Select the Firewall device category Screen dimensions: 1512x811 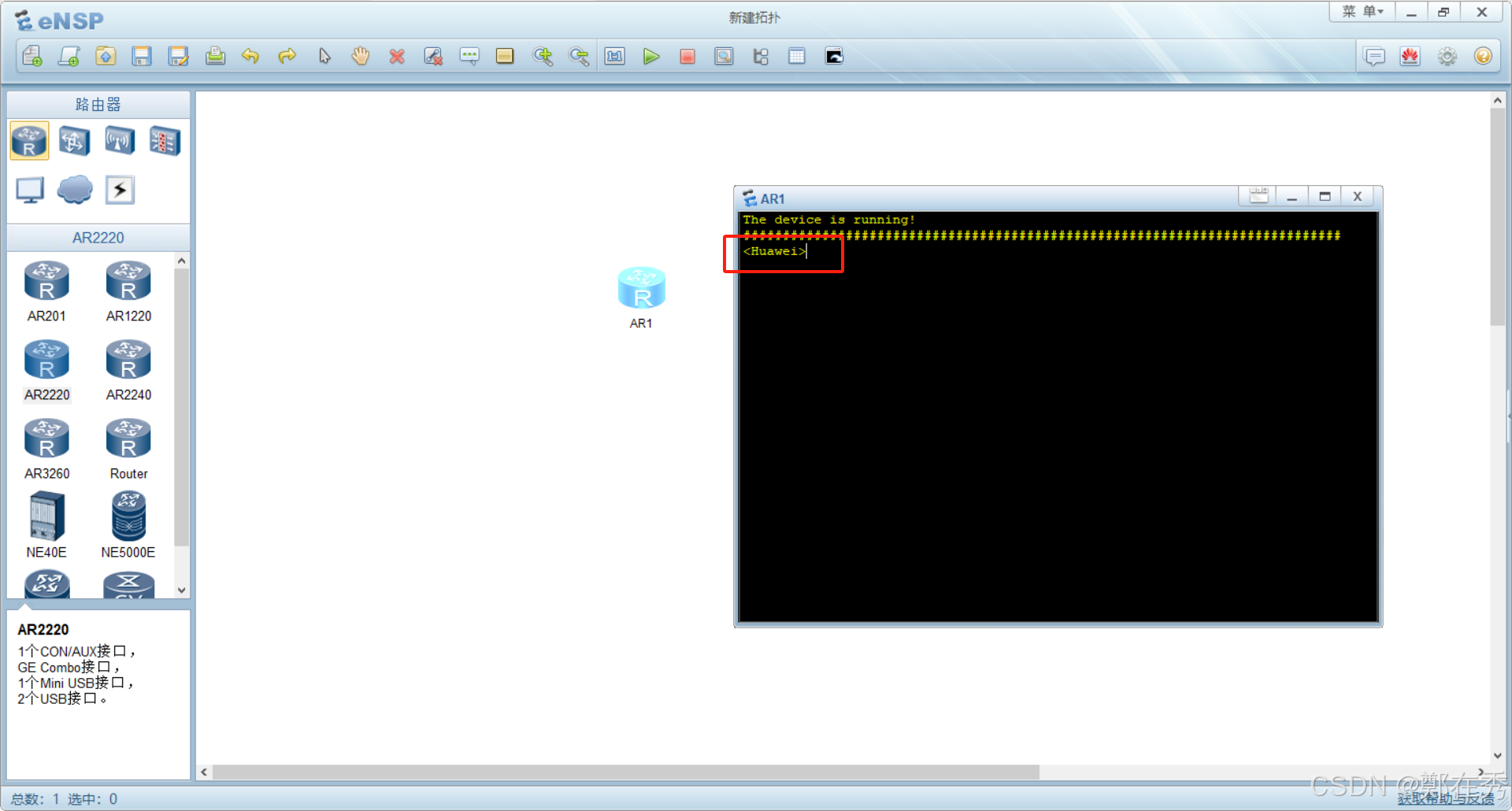(165, 141)
